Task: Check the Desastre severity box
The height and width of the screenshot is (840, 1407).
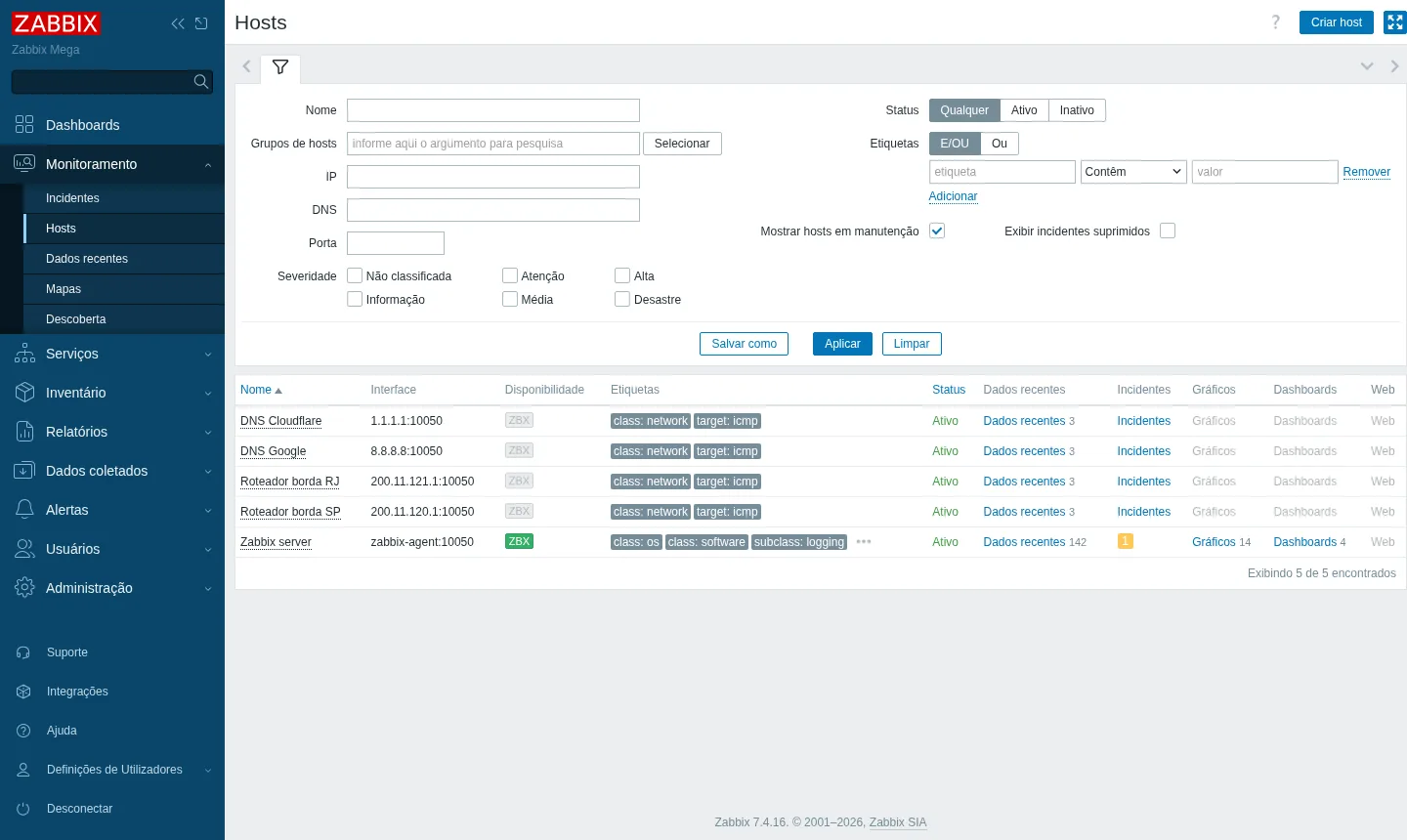Action: tap(622, 300)
